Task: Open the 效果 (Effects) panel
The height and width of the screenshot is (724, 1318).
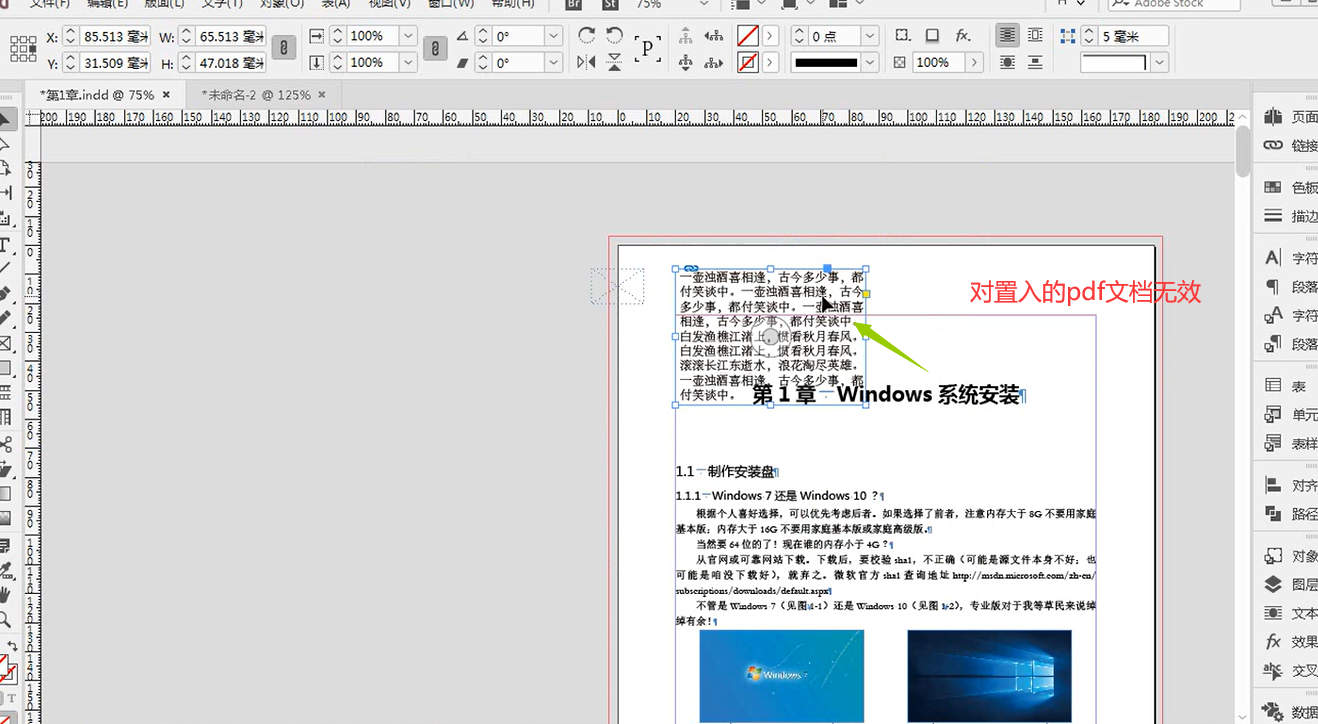Action: pos(1289,641)
